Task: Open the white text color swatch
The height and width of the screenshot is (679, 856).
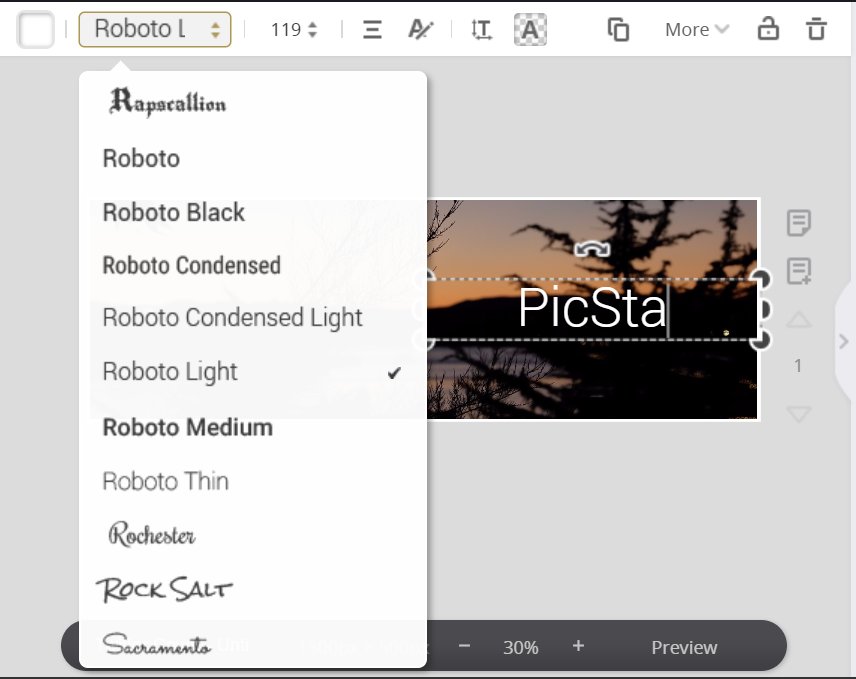Action: point(36,30)
